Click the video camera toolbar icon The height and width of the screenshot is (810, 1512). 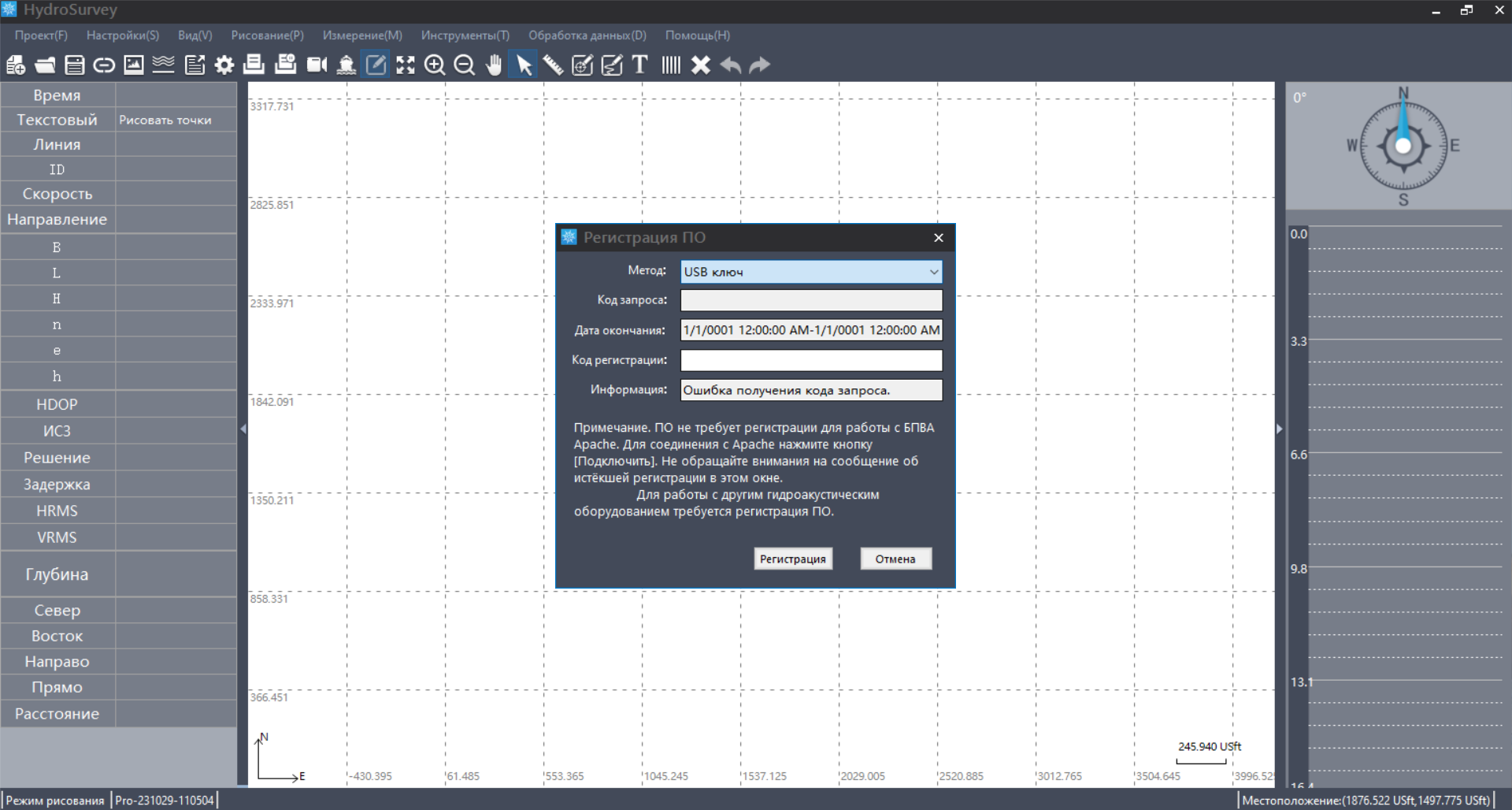(317, 65)
